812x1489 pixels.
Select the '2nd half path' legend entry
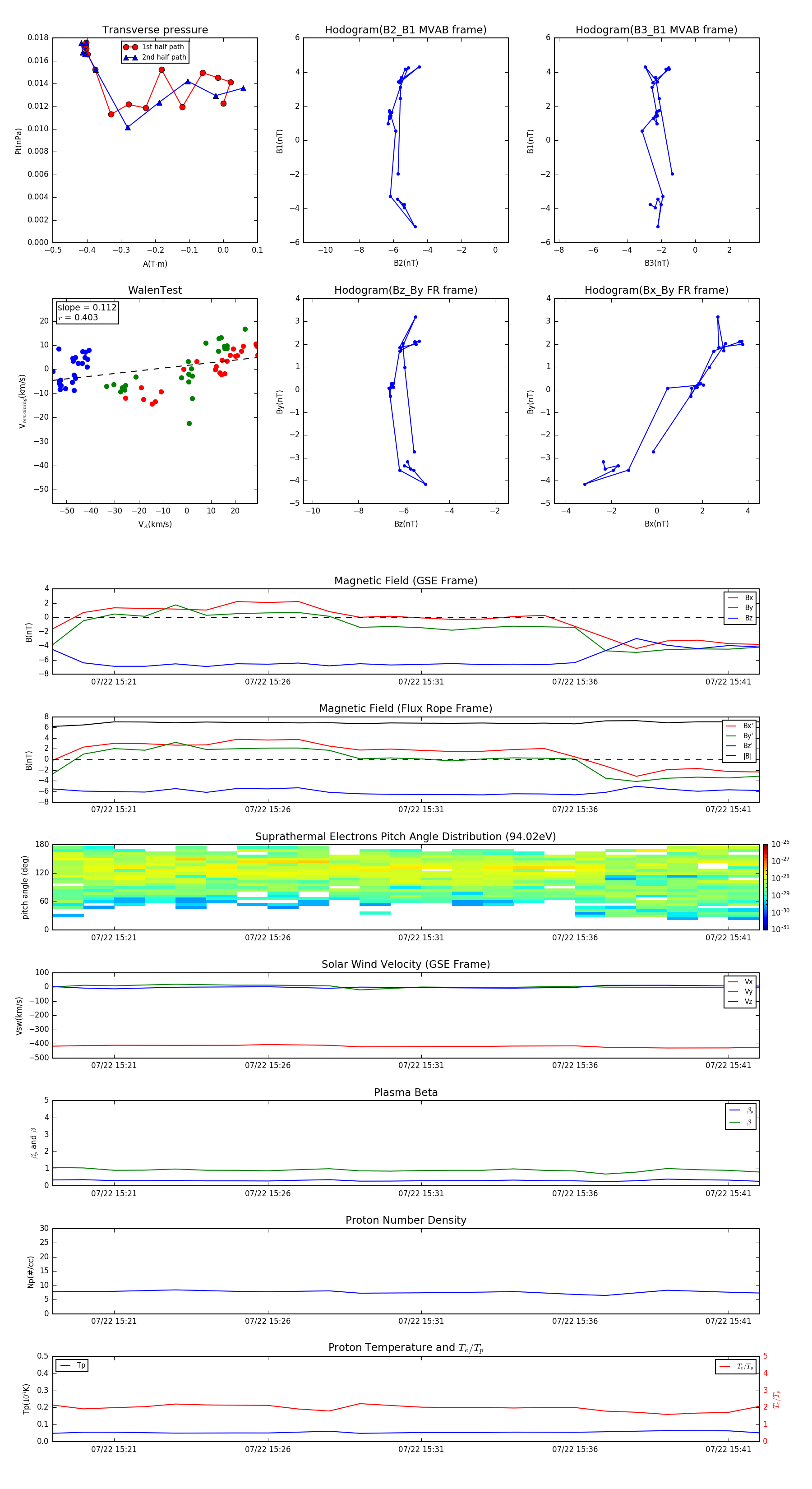[x=155, y=57]
